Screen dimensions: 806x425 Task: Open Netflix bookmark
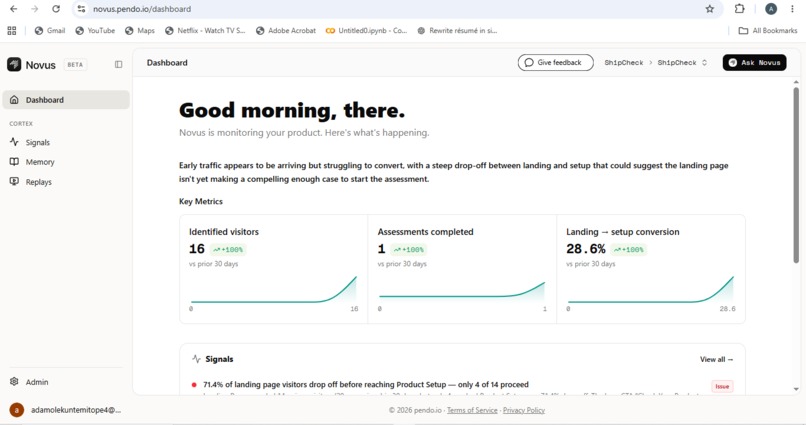click(x=205, y=31)
